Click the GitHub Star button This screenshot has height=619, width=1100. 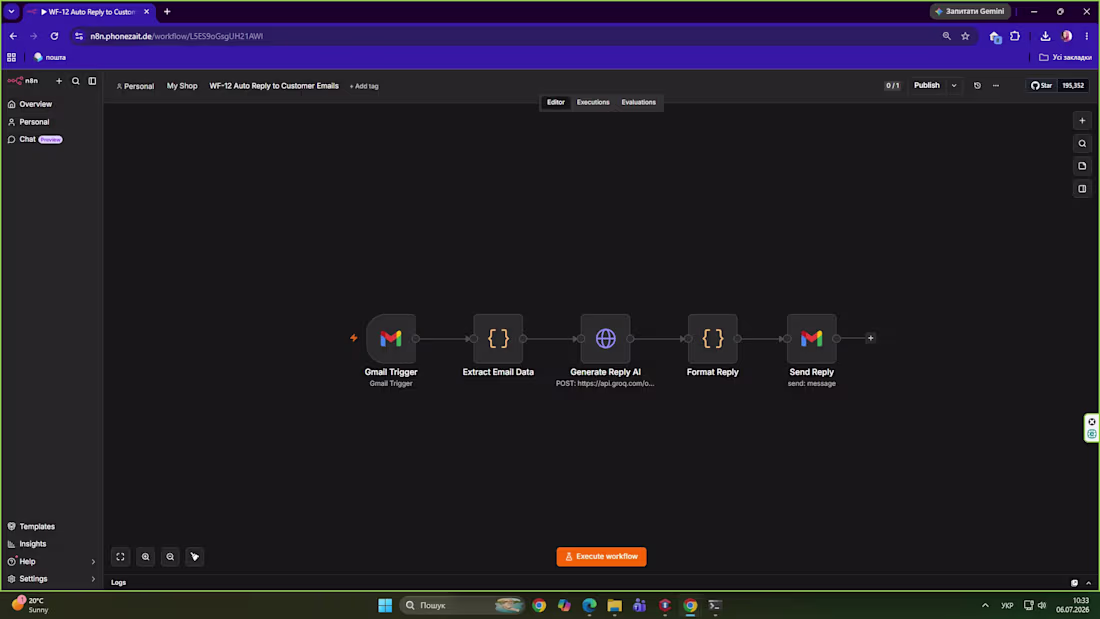click(1042, 86)
